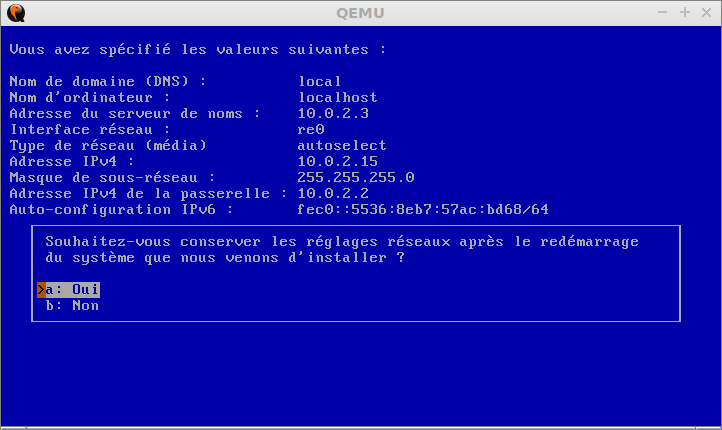Click the media type value "autoselect"

pyautogui.click(x=342, y=145)
